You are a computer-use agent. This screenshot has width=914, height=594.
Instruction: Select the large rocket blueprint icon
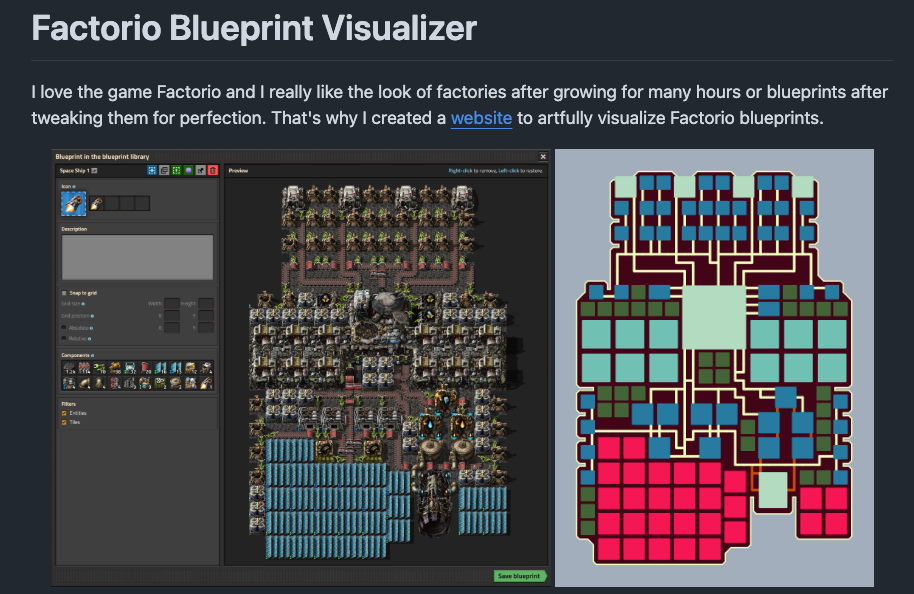click(x=73, y=203)
